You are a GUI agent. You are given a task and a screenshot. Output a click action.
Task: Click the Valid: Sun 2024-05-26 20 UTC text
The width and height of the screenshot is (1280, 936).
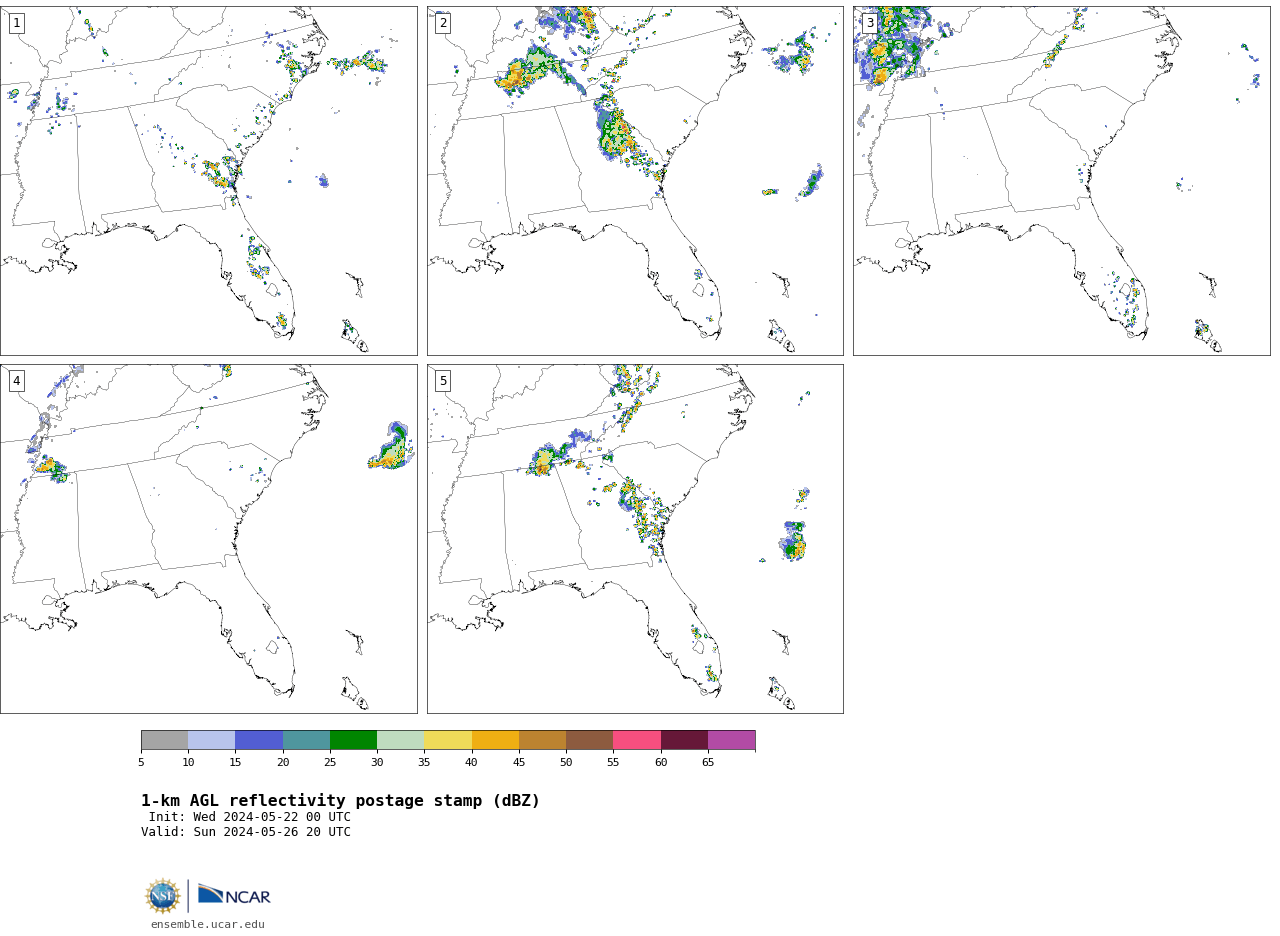tap(246, 832)
